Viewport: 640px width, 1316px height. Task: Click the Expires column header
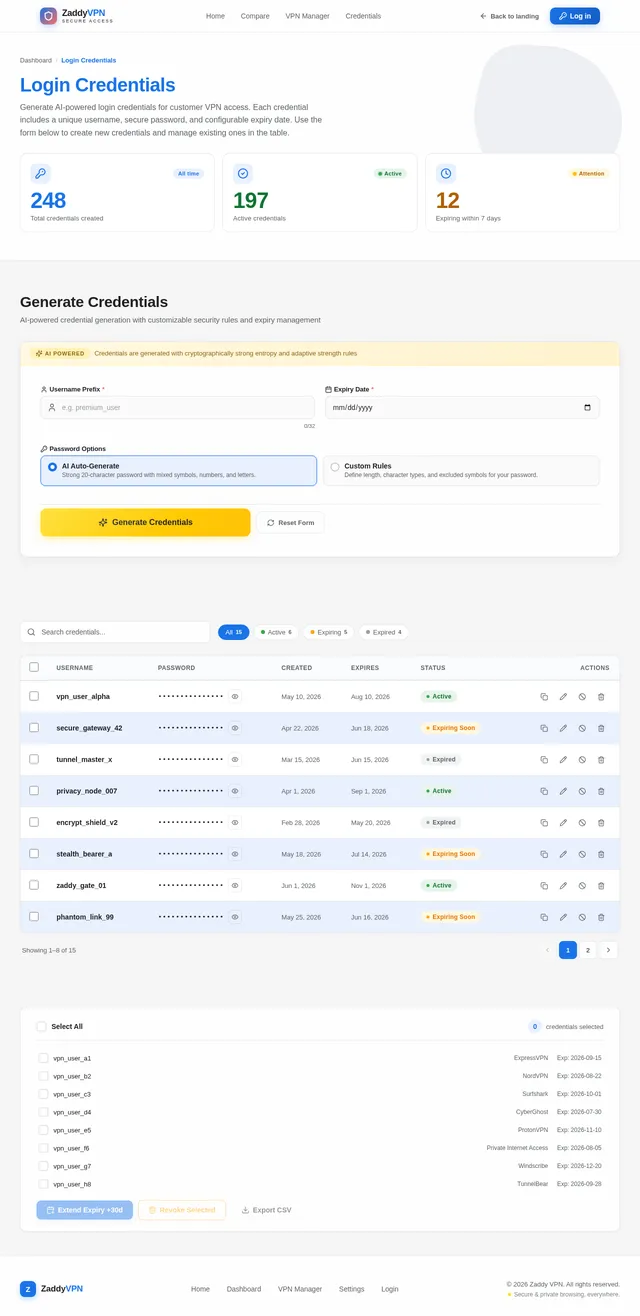365,667
